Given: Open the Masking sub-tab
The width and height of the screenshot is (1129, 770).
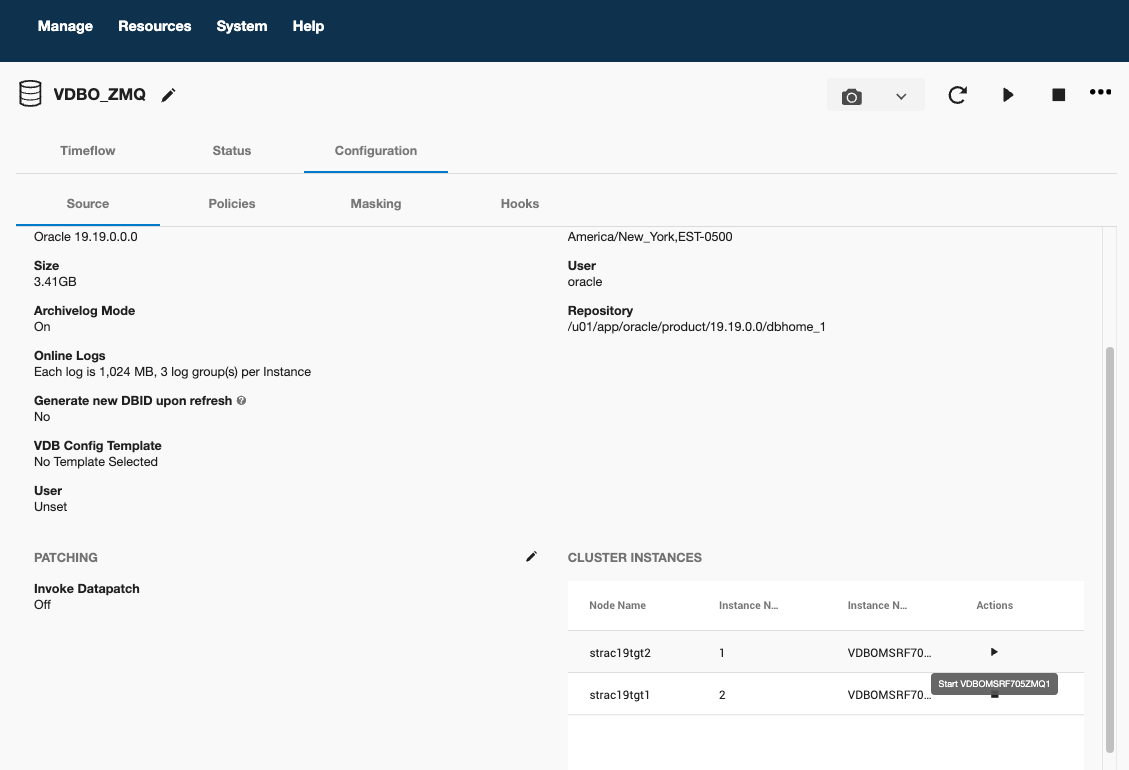Looking at the screenshot, I should 375,203.
